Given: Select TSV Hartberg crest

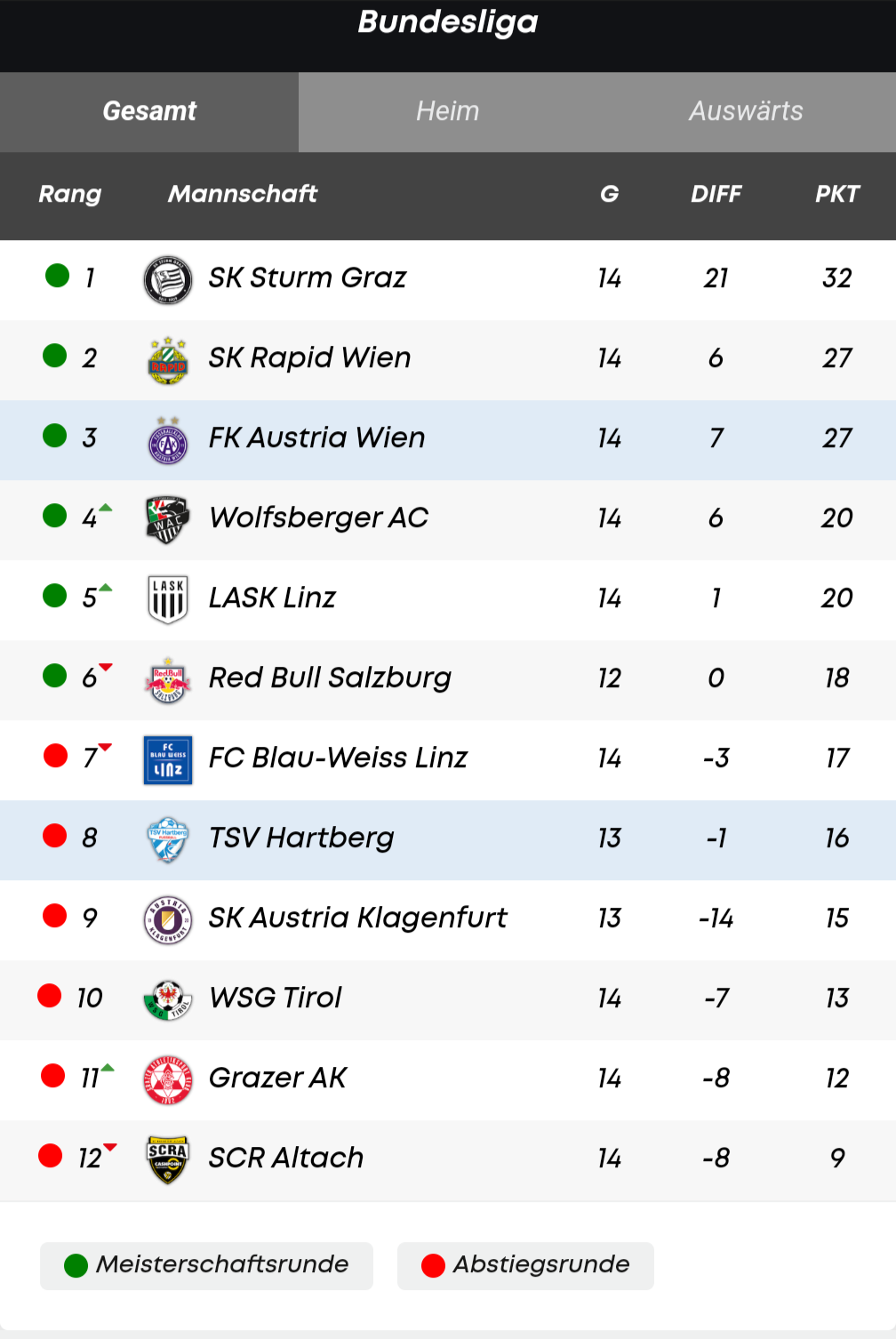Looking at the screenshot, I should [168, 840].
